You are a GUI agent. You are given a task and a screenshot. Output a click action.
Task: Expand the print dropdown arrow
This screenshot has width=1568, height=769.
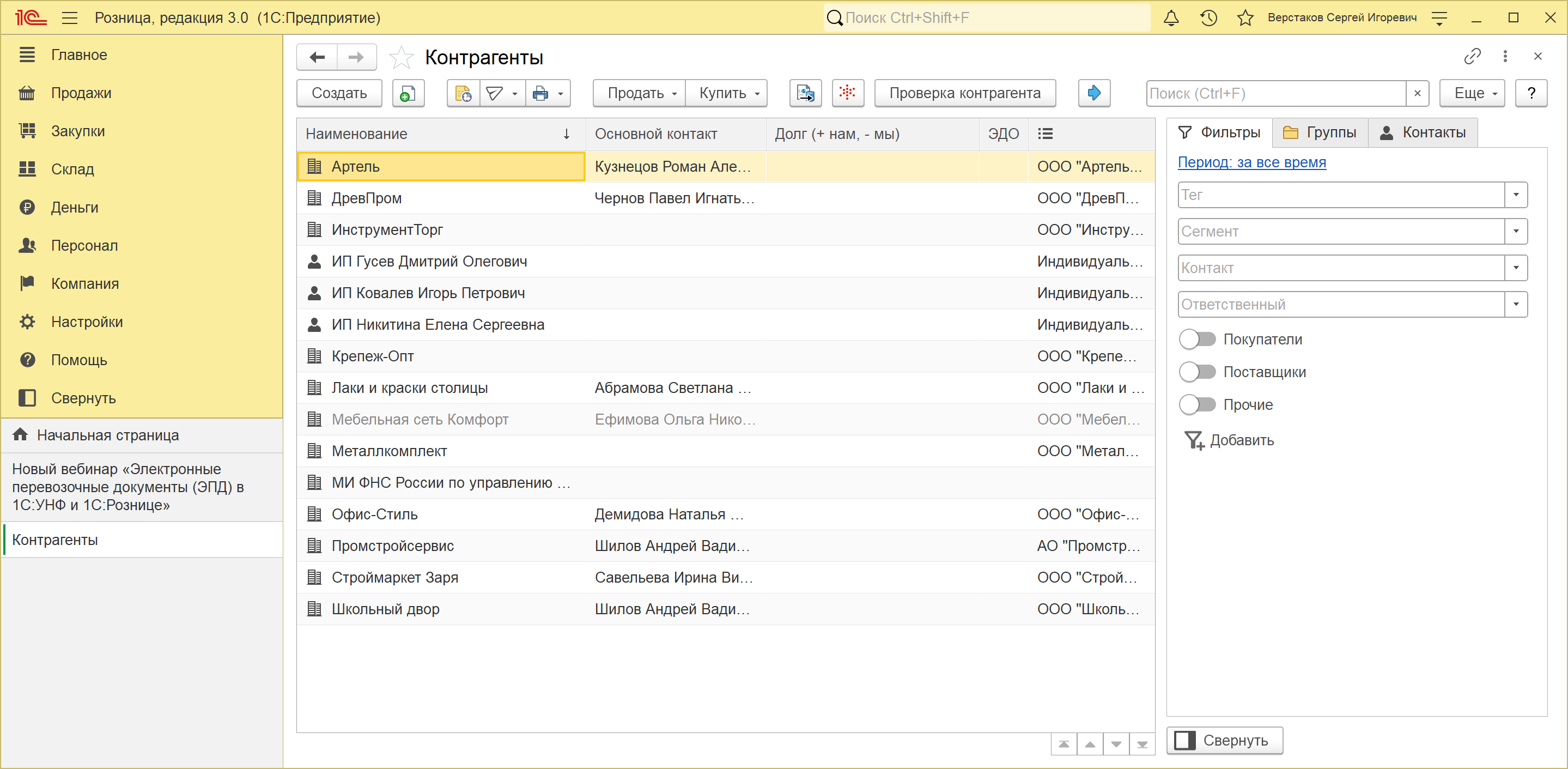click(560, 93)
